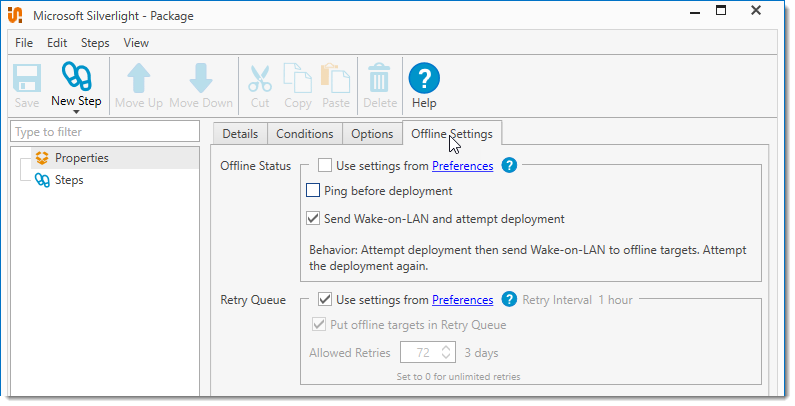Click the Cut scissors icon

pos(260,79)
